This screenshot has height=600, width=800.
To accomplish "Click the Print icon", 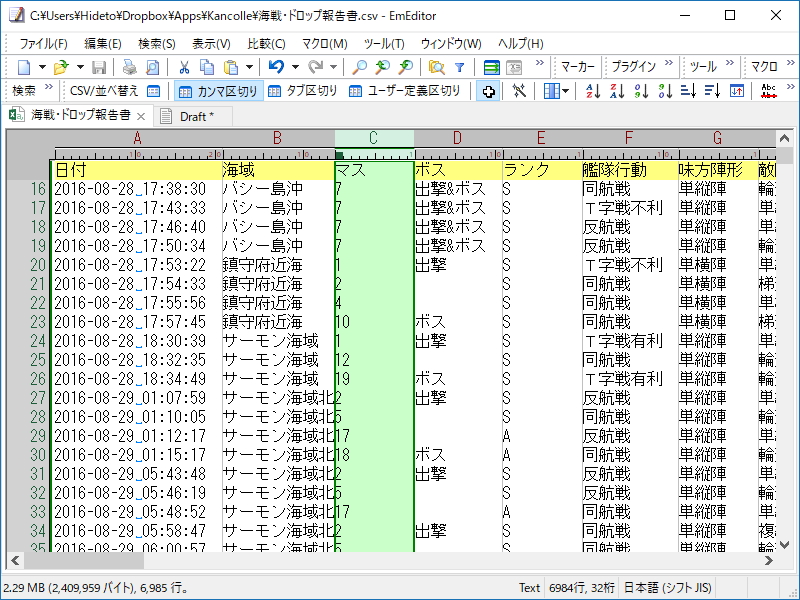I will 130,67.
